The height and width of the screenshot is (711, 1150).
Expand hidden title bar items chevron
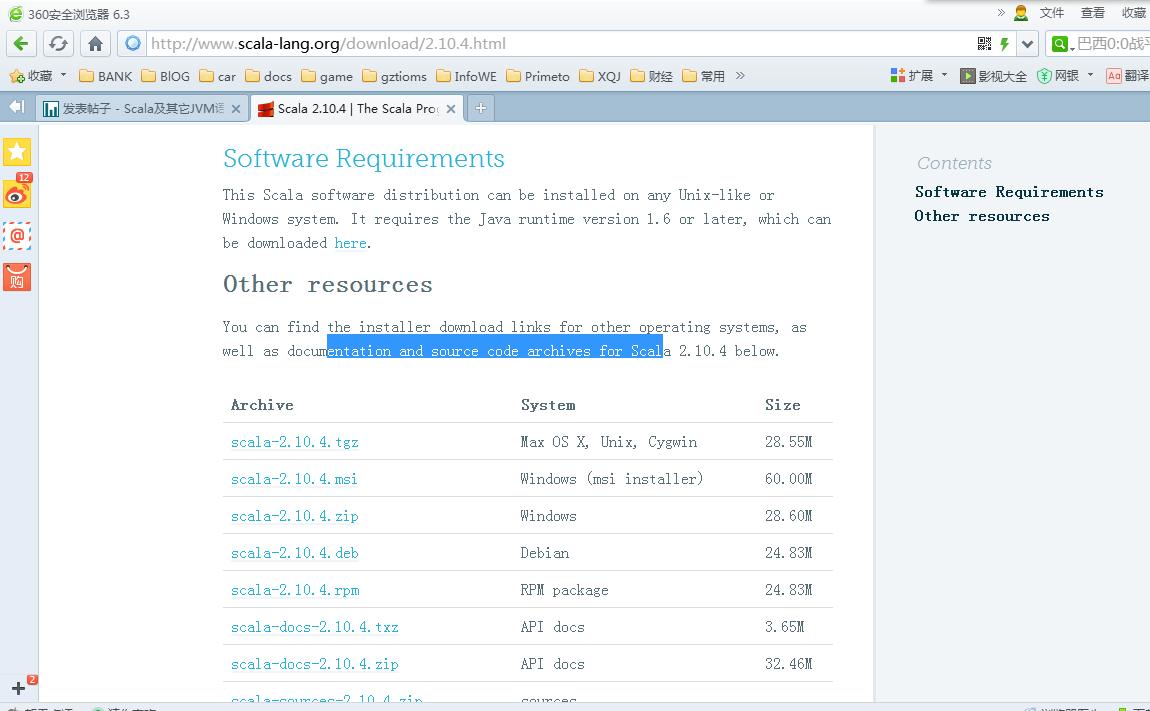tap(1001, 12)
